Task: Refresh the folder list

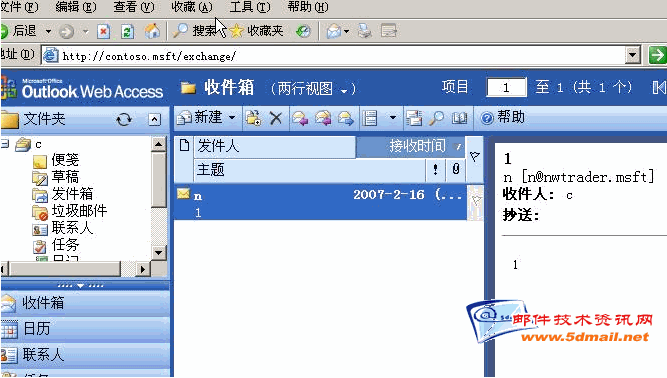Action: pos(124,119)
